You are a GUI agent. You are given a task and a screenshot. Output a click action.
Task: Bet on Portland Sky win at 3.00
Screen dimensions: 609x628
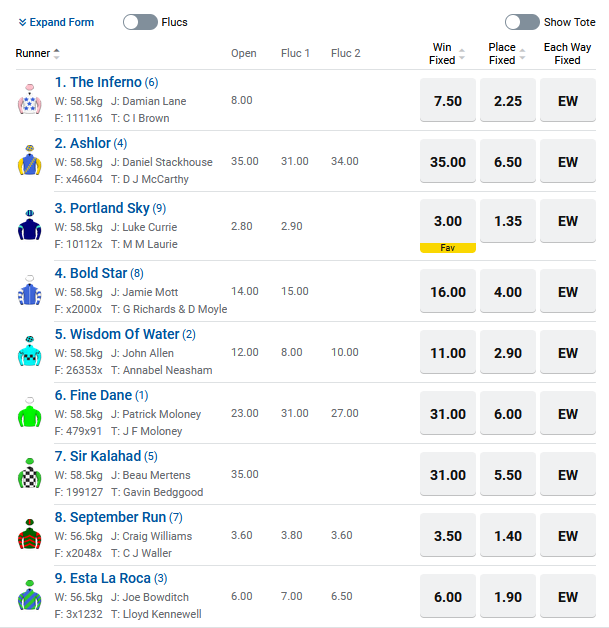coord(447,221)
